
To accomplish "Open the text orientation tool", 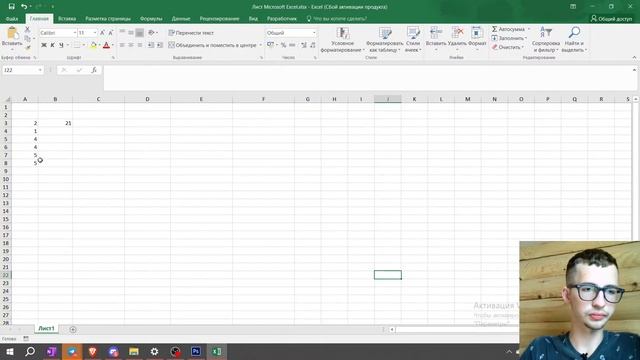I will tap(151, 33).
